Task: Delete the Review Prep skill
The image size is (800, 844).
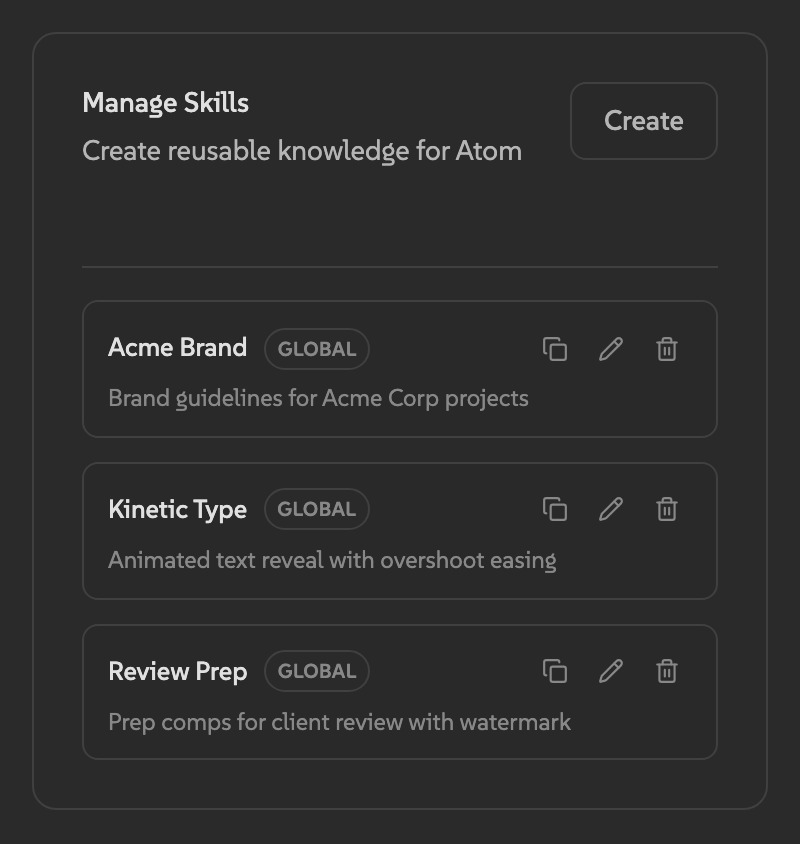Action: pos(667,671)
